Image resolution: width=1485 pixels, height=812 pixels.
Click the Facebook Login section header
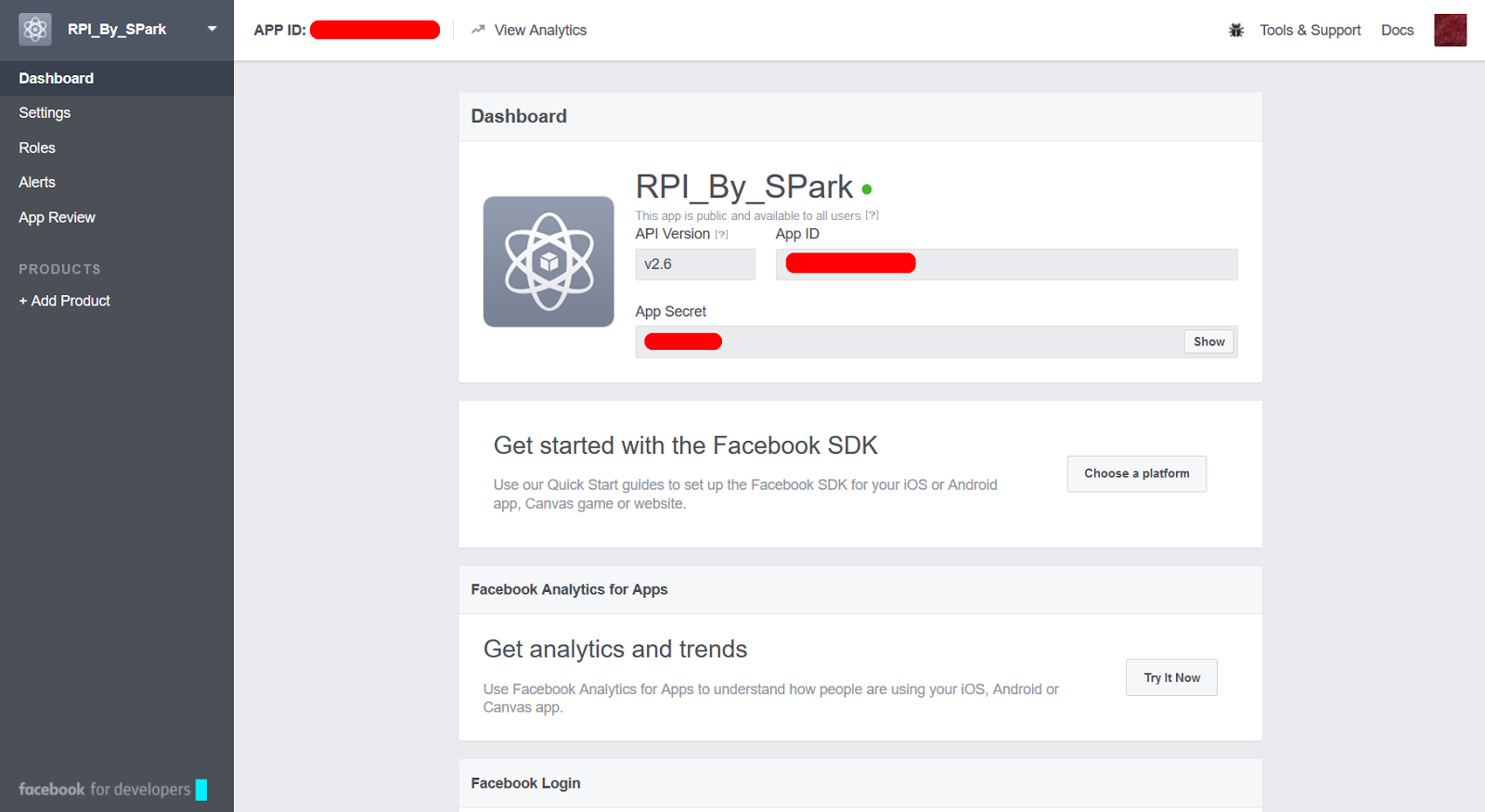click(x=525, y=783)
